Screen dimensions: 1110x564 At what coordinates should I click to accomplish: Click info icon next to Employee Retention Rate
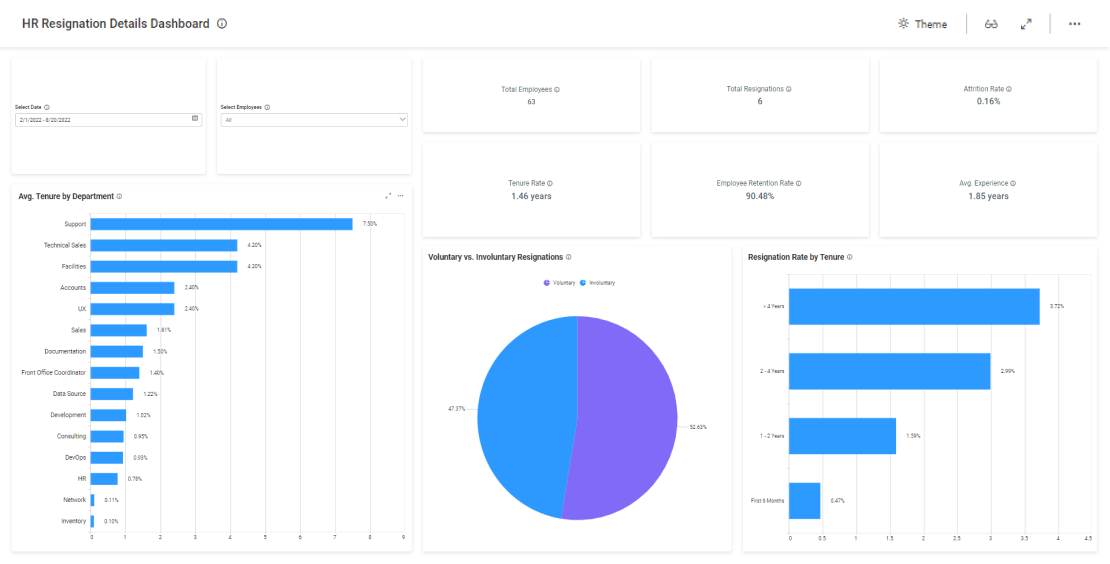(x=798, y=184)
